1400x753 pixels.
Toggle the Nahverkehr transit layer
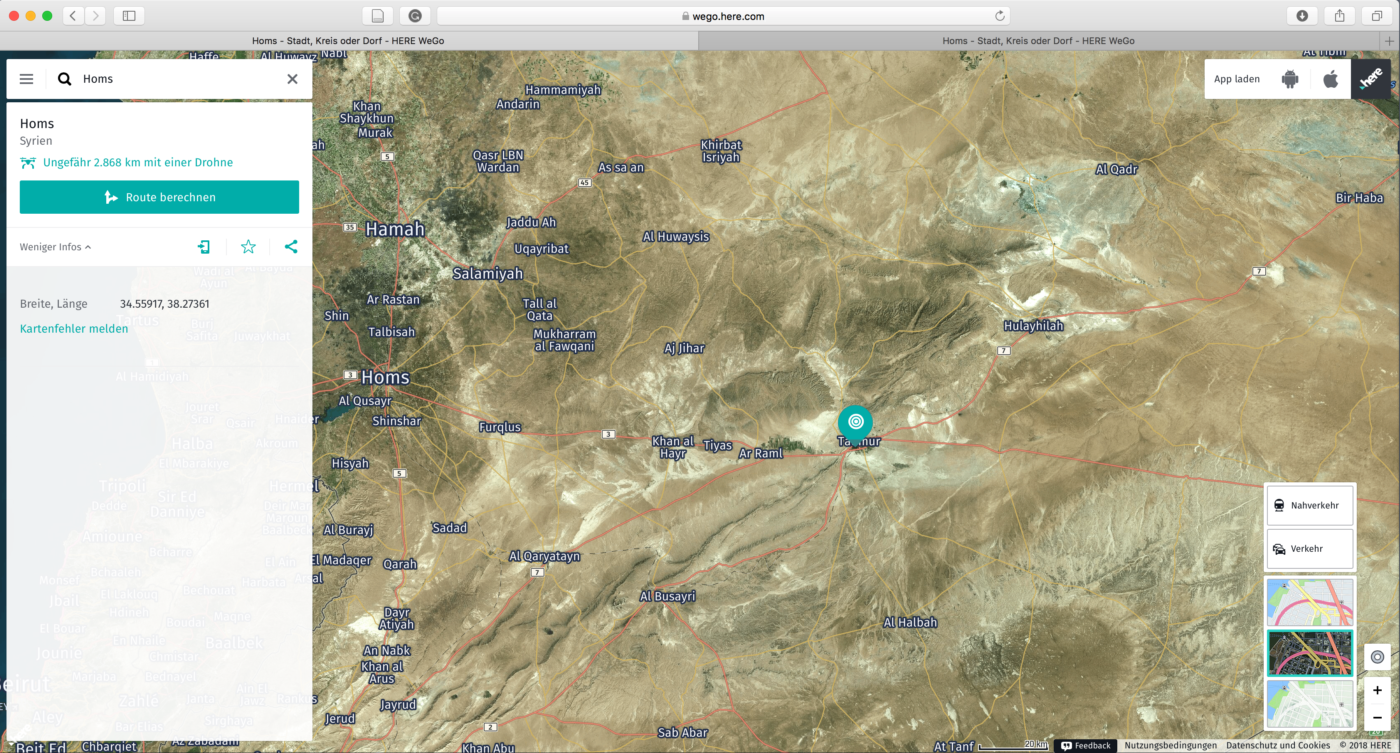coord(1309,505)
